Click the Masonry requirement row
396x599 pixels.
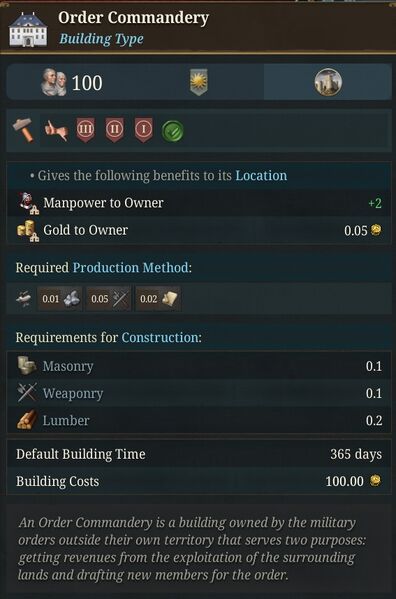pyautogui.click(x=199, y=366)
